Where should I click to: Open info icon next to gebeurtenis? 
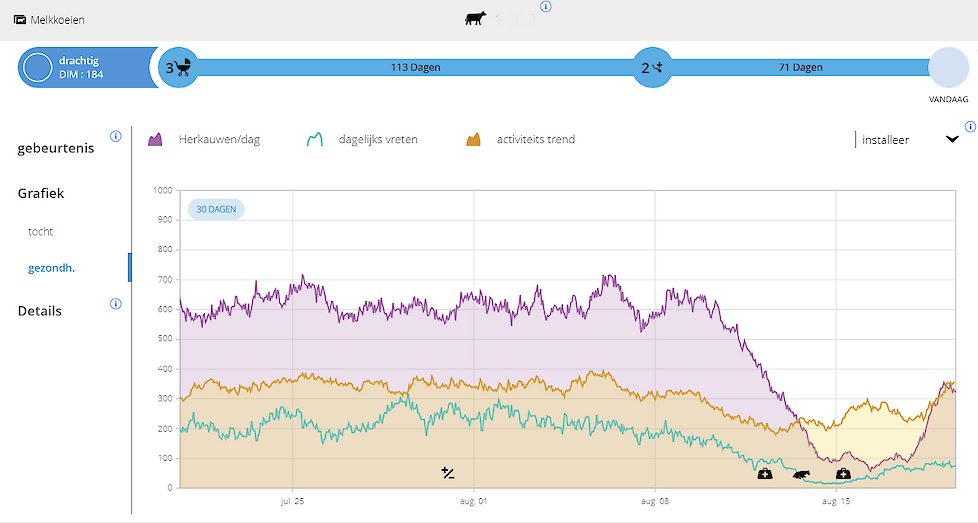(x=115, y=136)
